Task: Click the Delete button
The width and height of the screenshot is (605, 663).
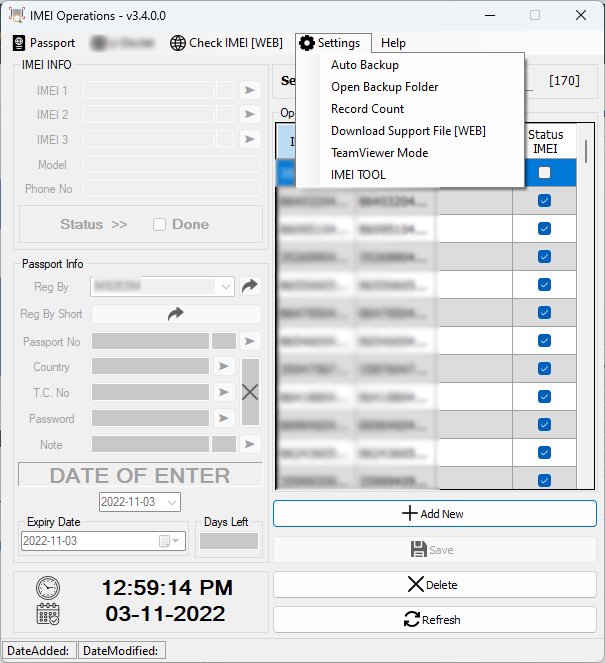Action: tap(435, 585)
